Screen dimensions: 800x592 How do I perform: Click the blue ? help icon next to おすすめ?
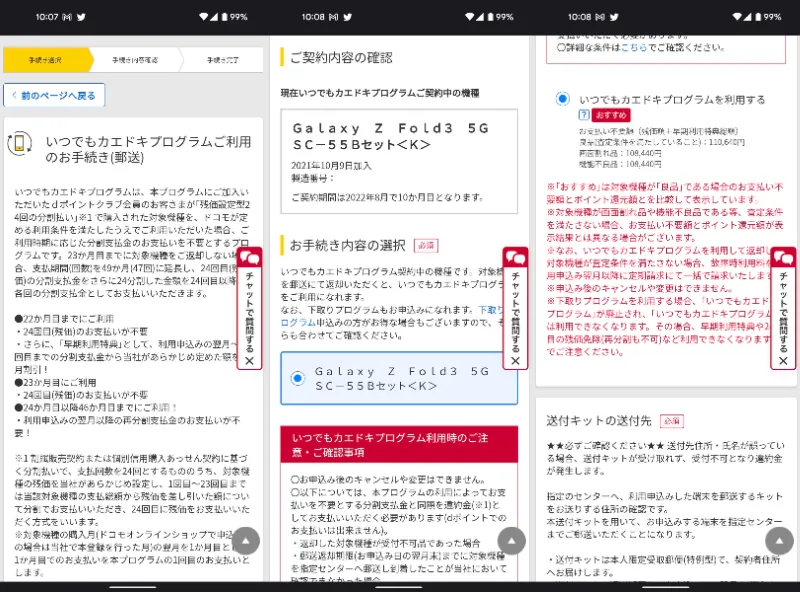(x=584, y=115)
